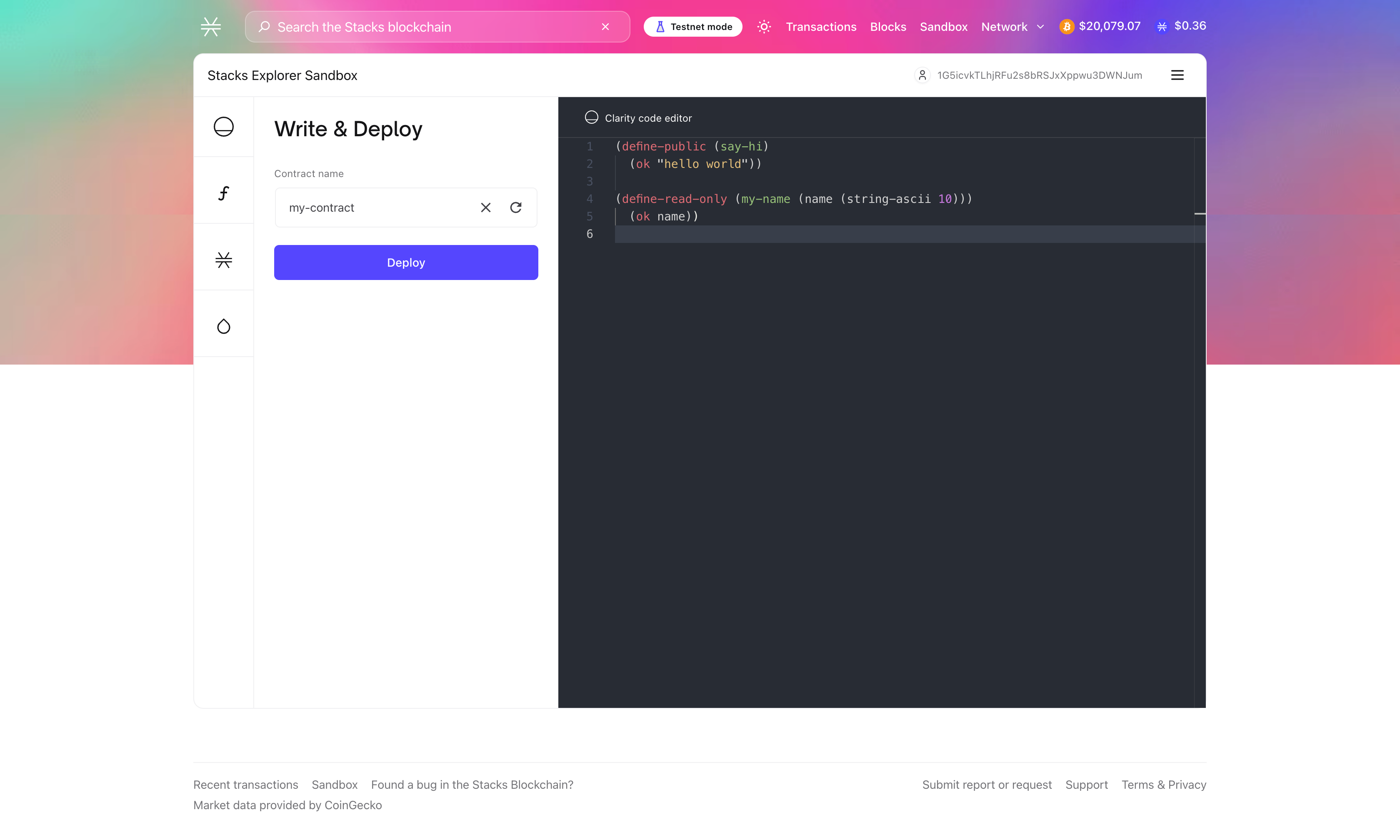Open the function call sidebar icon
This screenshot has width=1400, height=840.
coord(223,193)
